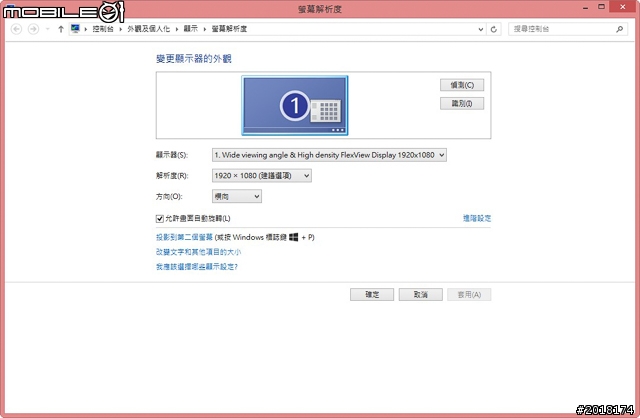Image resolution: width=640 pixels, height=418 pixels.
Task: Select monitor 1 thumbnail
Action: 295,105
